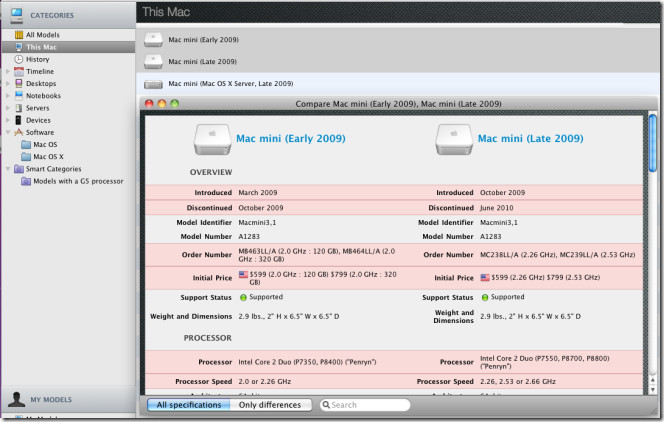This screenshot has height=422, width=664.
Task: Click the Smart Categories folder icon
Action: [x=19, y=169]
